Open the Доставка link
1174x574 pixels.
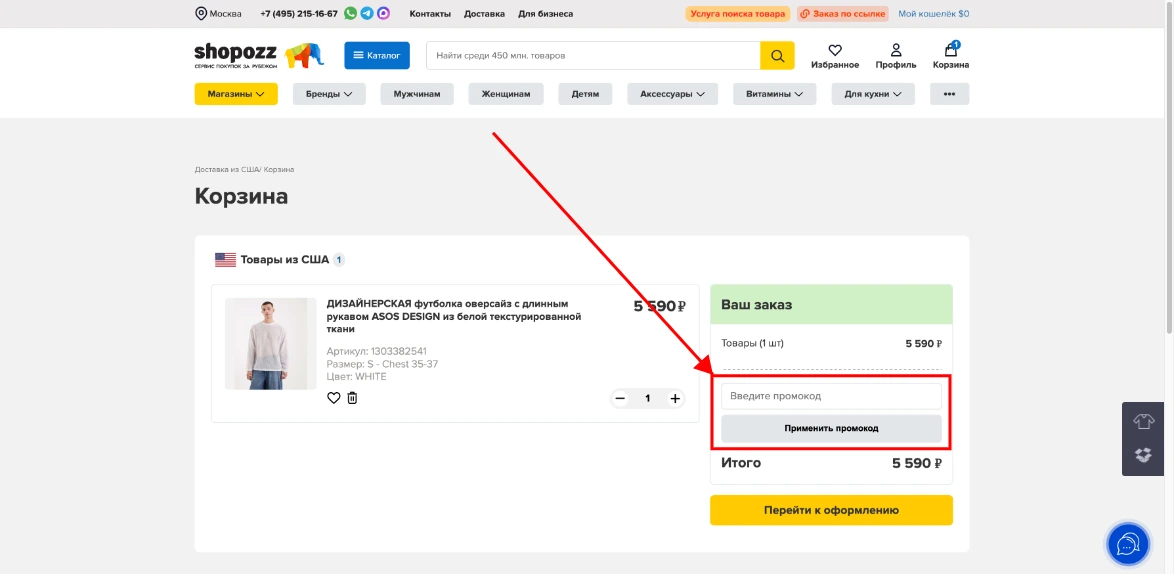click(484, 13)
